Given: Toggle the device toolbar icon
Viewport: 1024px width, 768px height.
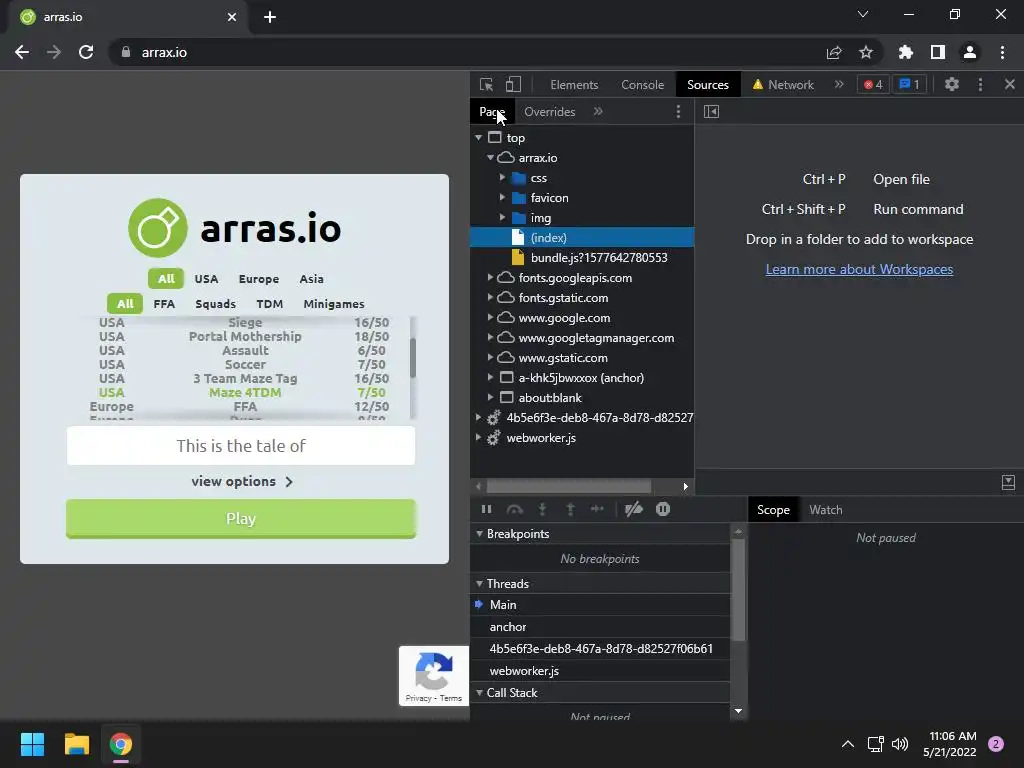Looking at the screenshot, I should click(x=513, y=84).
